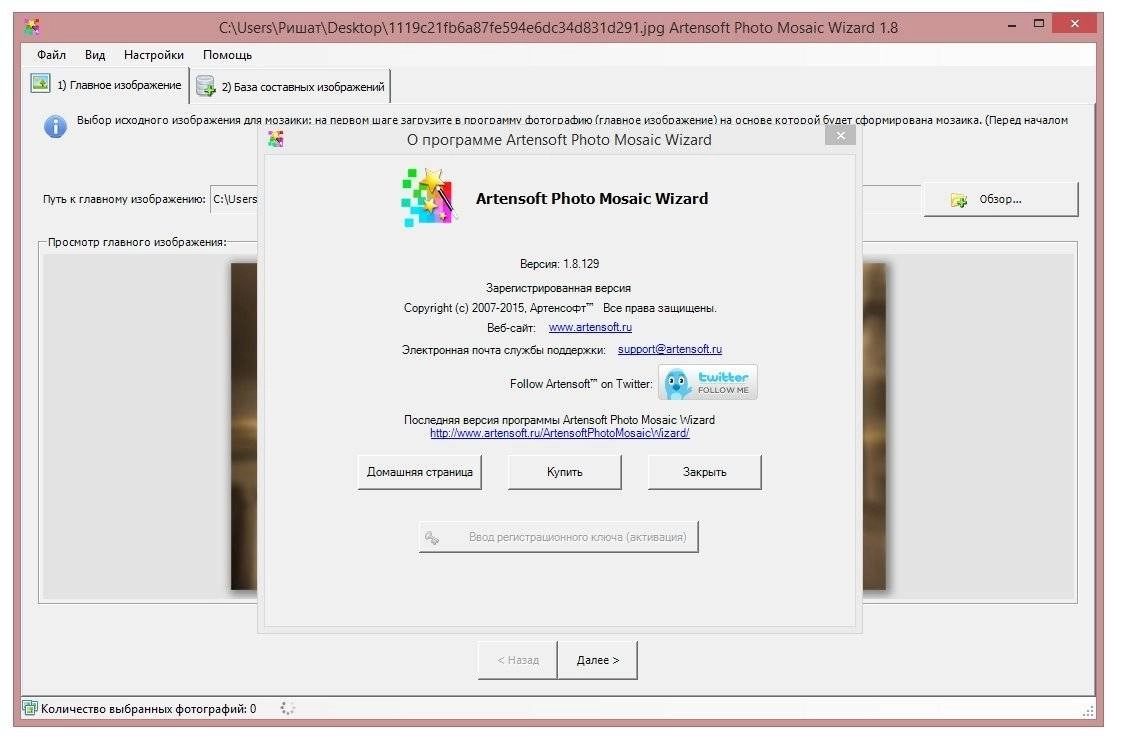Click the main image preview thumbnail

point(244,426)
